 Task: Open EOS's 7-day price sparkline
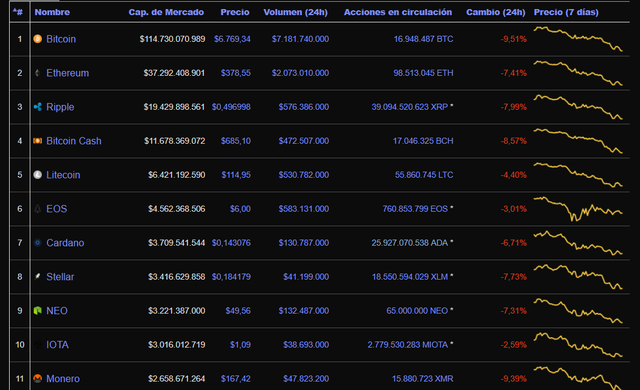pyautogui.click(x=578, y=209)
